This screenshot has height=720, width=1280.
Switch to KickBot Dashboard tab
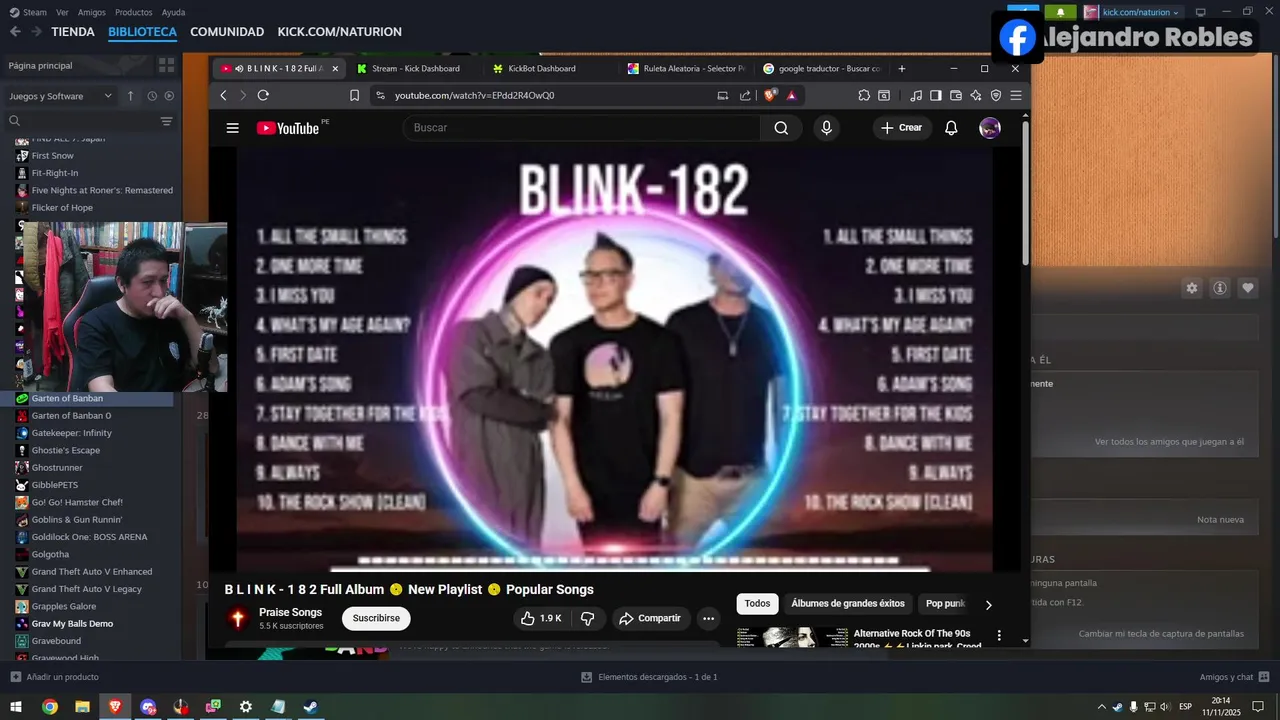pos(541,69)
